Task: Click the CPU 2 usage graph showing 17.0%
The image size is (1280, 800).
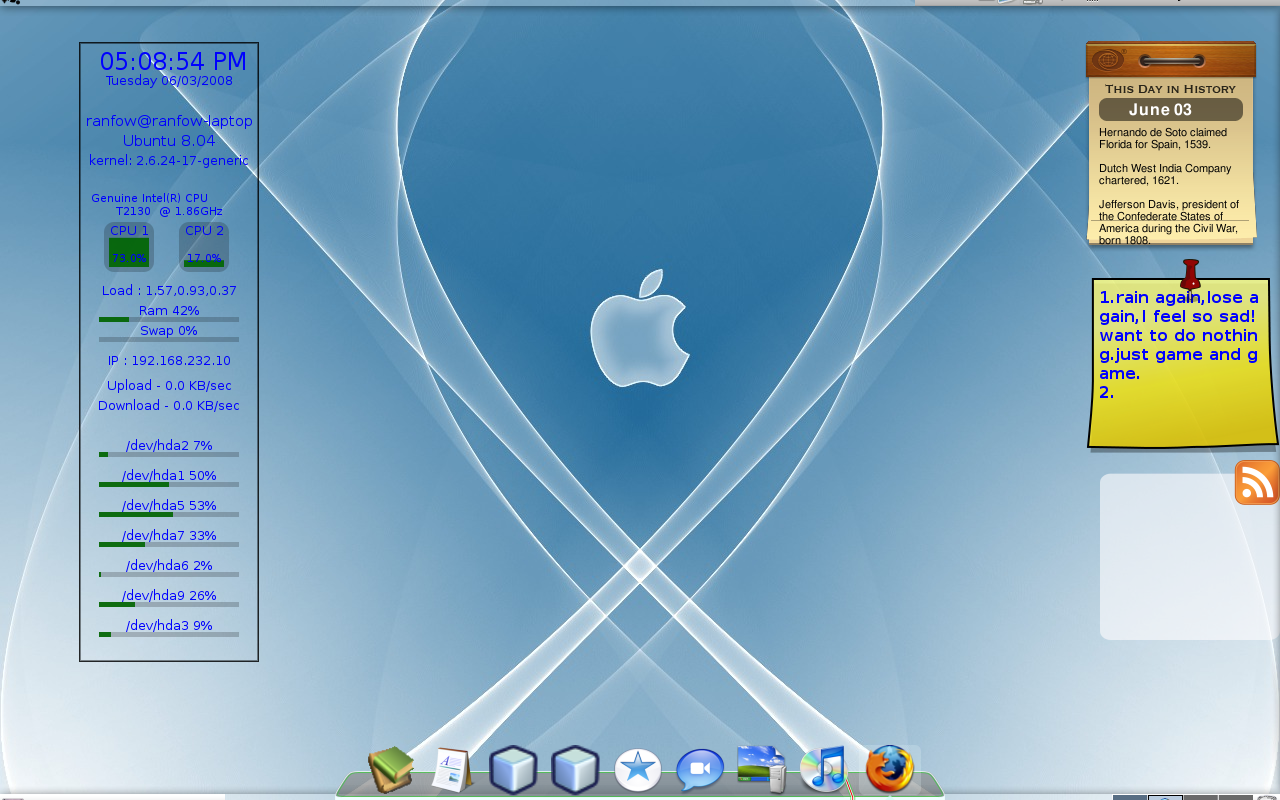Action: click(204, 247)
